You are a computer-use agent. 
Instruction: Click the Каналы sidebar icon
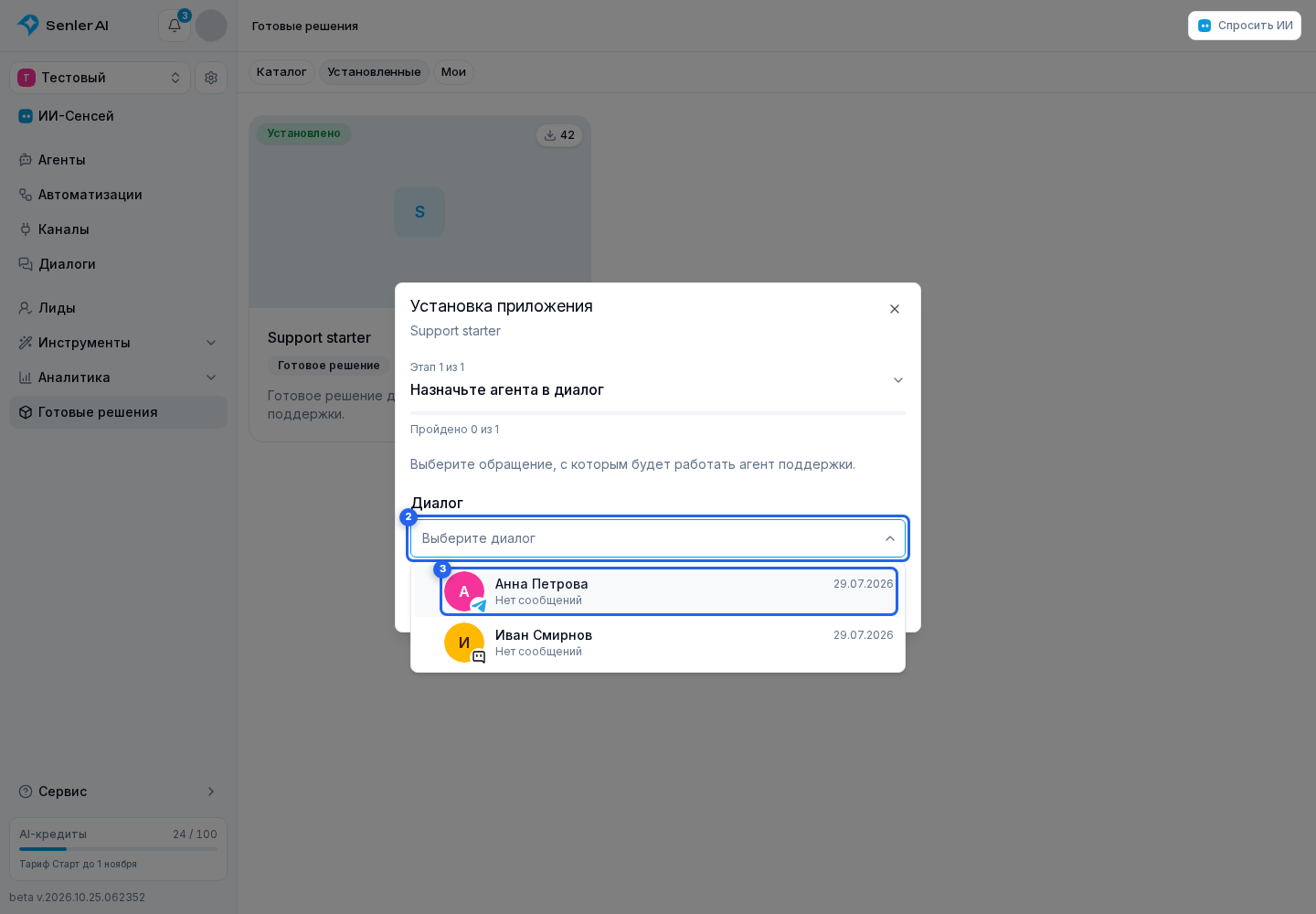[26, 229]
